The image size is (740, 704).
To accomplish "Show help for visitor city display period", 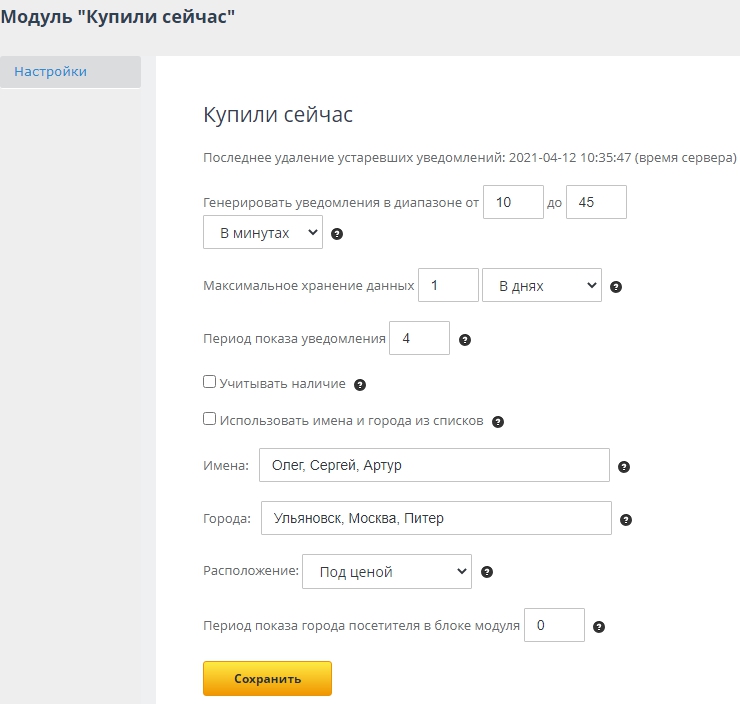I will coord(599,627).
